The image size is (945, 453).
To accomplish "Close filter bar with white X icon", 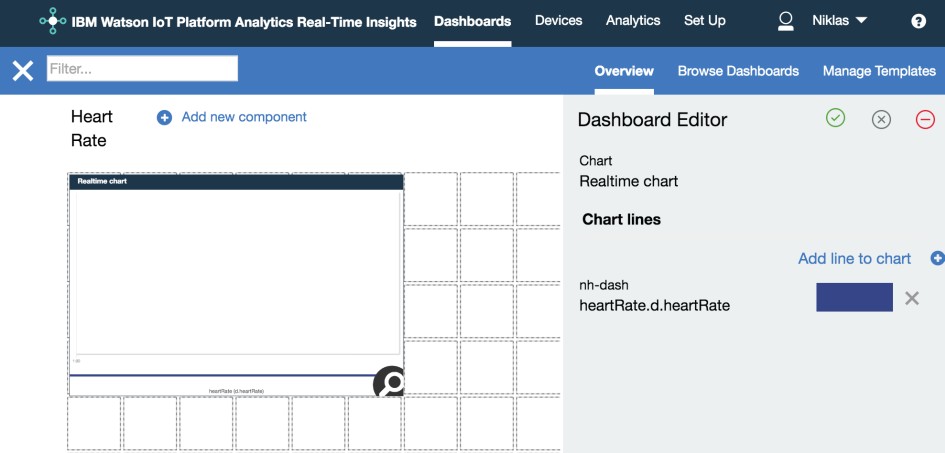I will click(23, 71).
